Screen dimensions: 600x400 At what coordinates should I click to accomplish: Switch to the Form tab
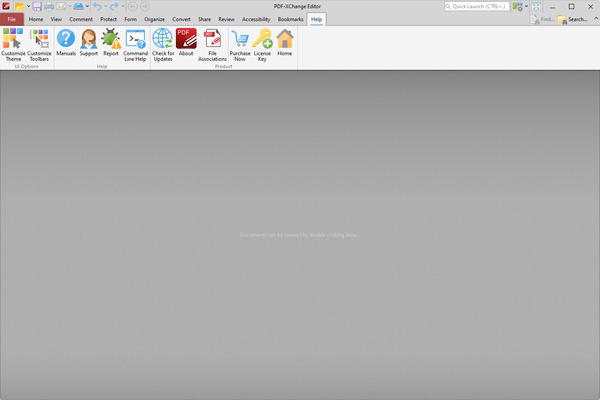[x=130, y=19]
